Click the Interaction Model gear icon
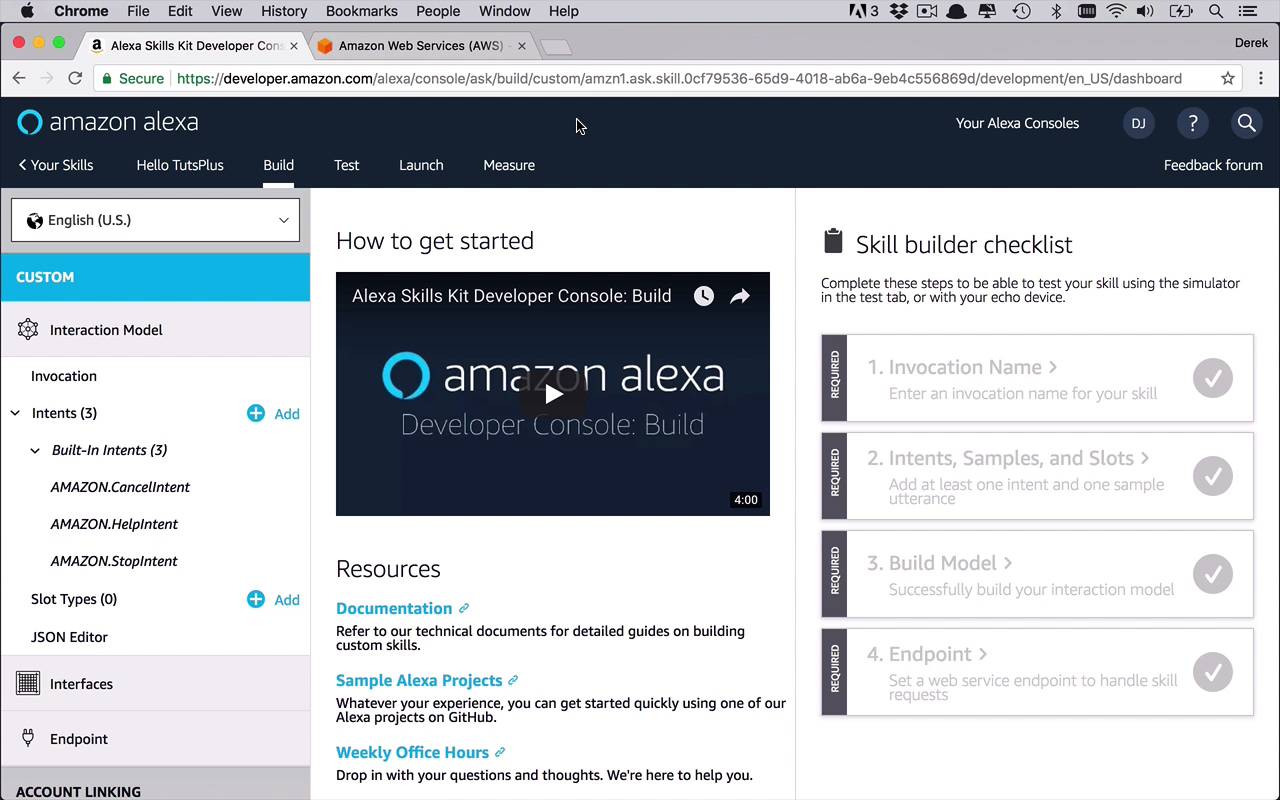 (28, 329)
